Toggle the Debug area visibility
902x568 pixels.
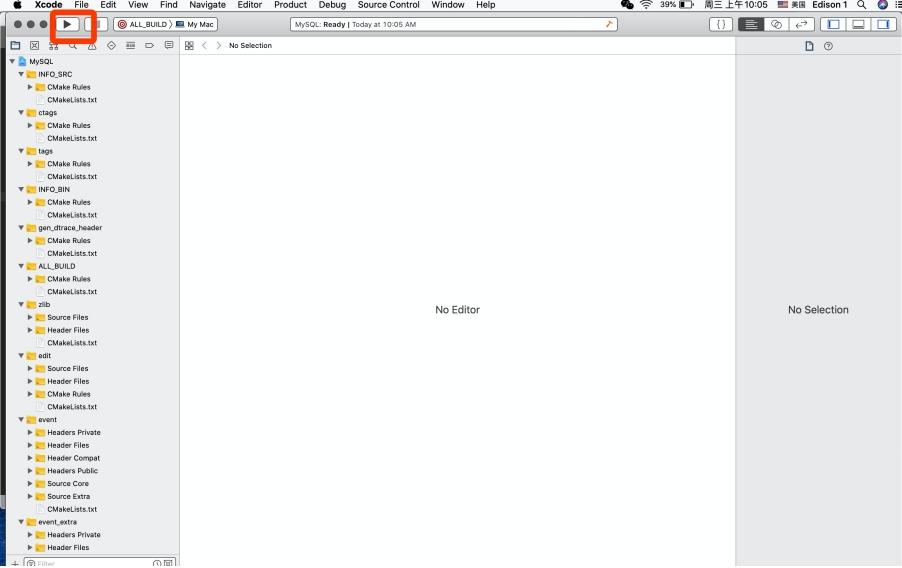coord(858,24)
